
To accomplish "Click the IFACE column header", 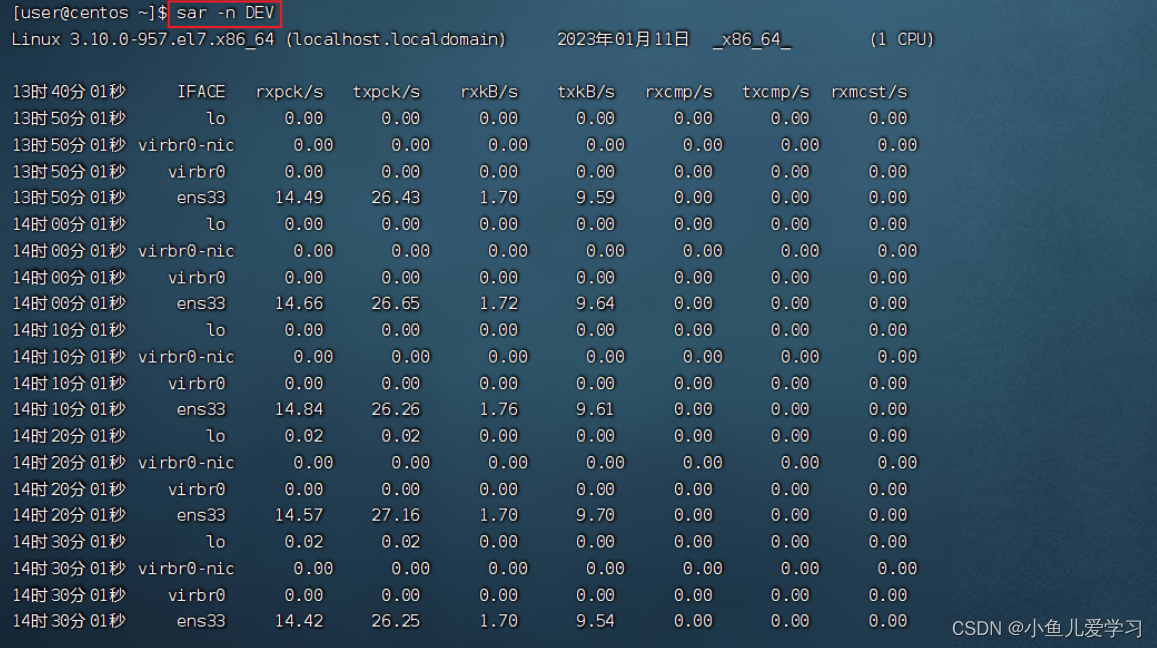I will 201,92.
